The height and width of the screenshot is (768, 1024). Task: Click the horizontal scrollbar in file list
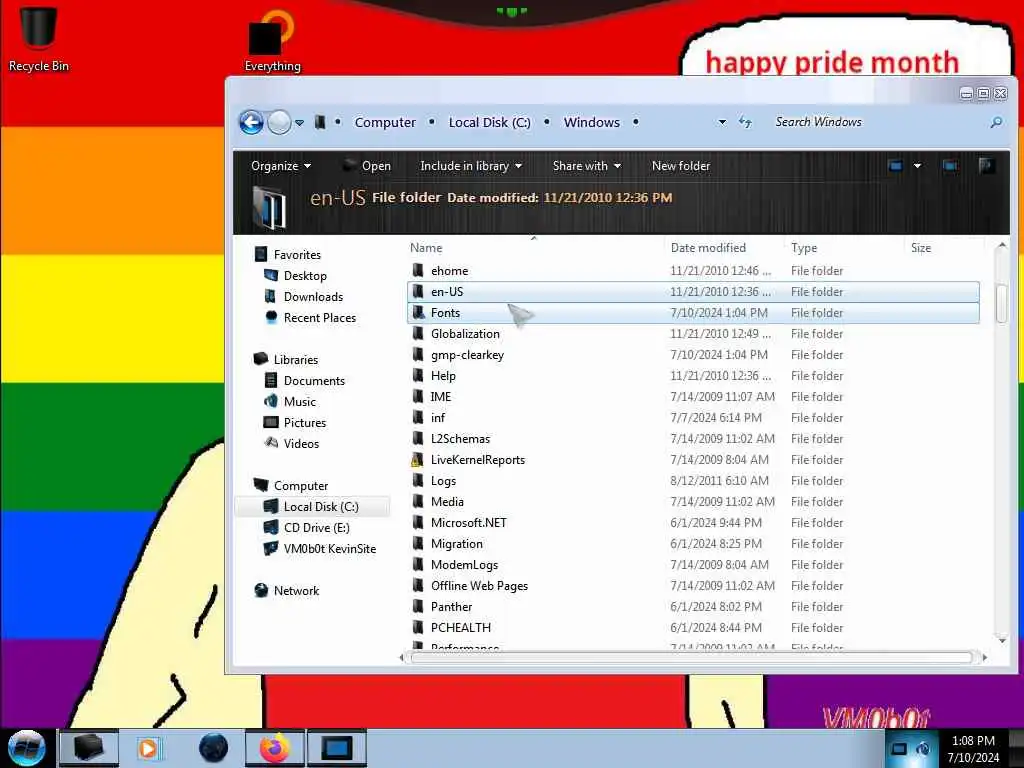691,658
